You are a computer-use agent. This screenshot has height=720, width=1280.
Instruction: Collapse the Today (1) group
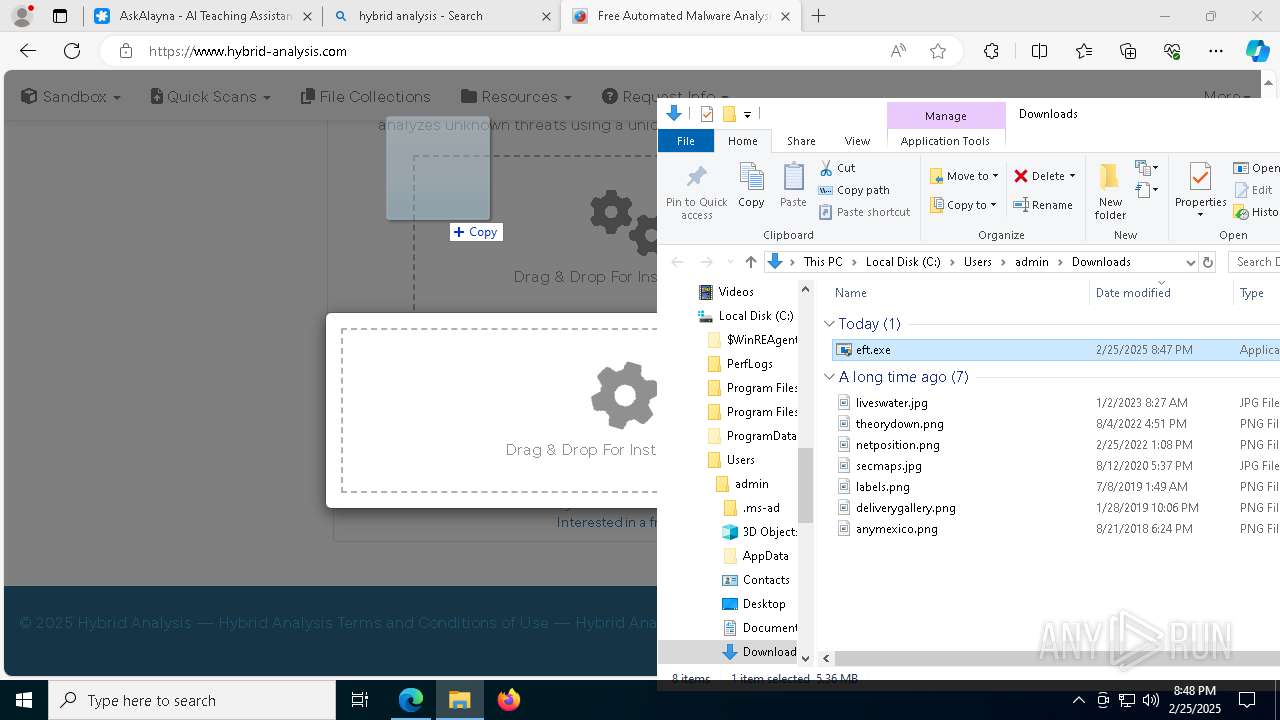click(x=829, y=324)
